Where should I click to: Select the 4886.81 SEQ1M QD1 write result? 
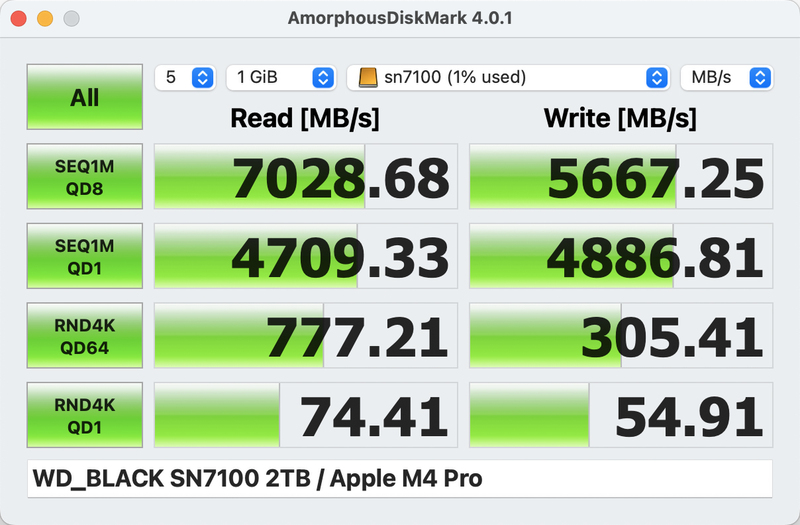click(621, 256)
